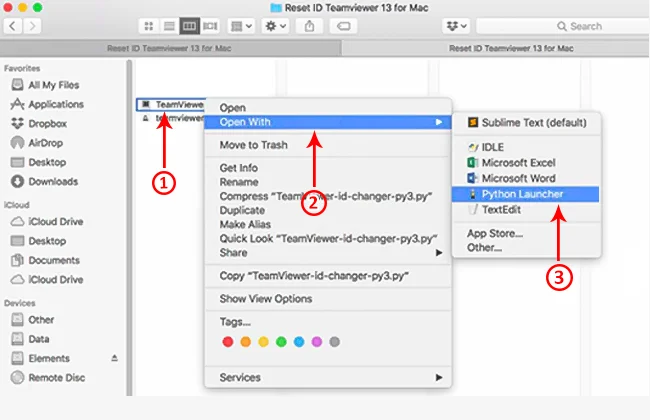650x420 pixels.
Task: Expand the Open With submenu
Action: pos(327,122)
